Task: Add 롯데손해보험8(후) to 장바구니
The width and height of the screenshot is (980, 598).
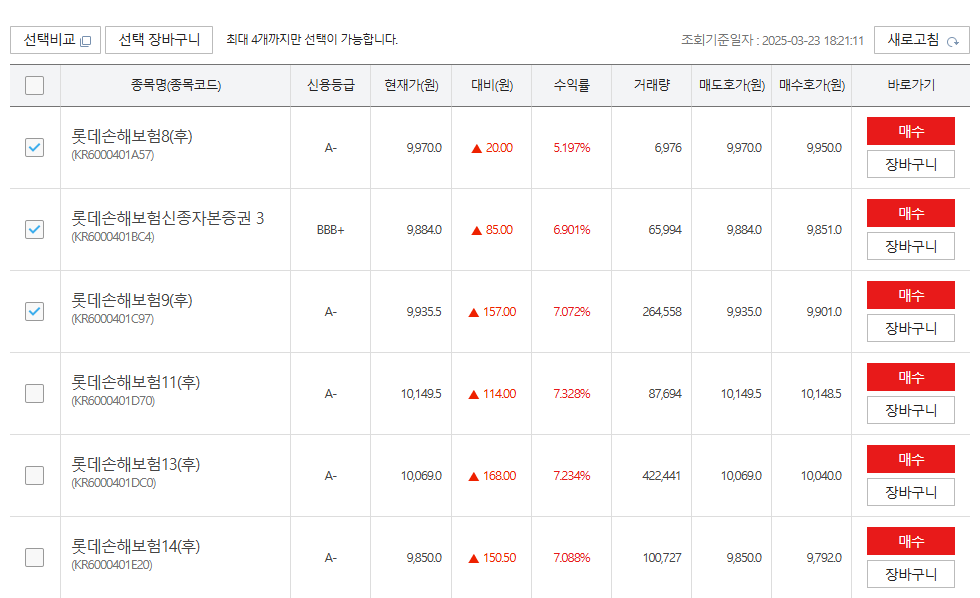Action: (x=911, y=164)
